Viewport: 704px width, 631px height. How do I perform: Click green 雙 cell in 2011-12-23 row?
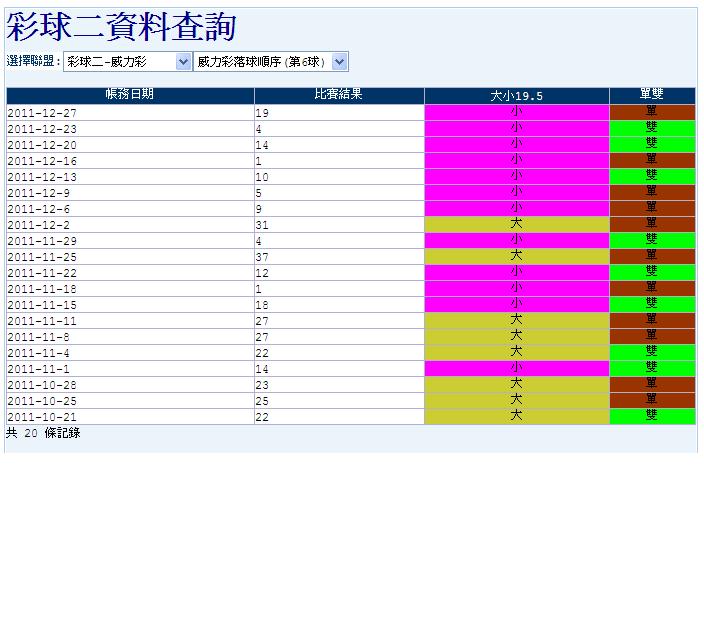coord(652,129)
